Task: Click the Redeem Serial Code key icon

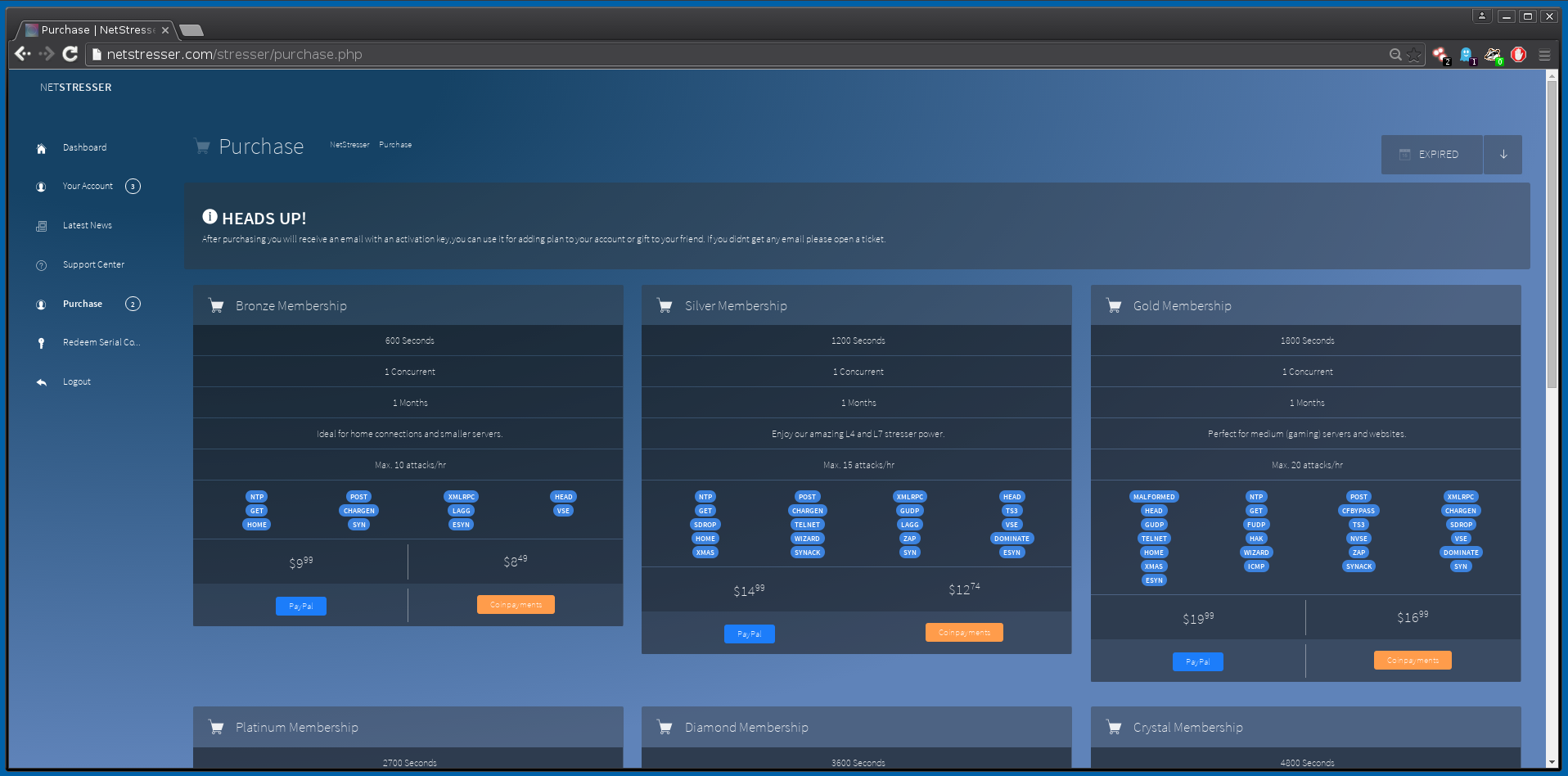Action: [x=41, y=343]
